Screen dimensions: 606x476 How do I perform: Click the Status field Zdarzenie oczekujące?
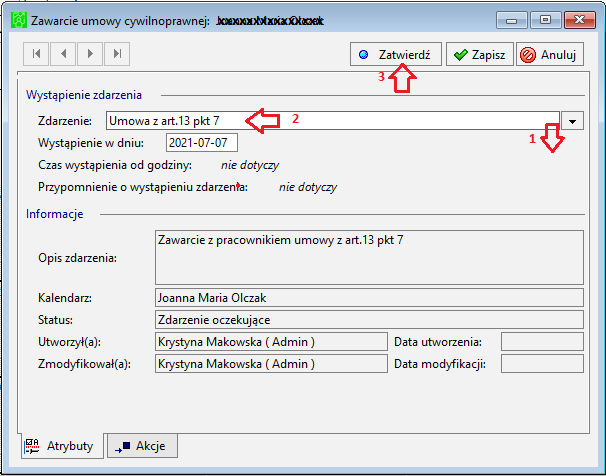click(369, 320)
